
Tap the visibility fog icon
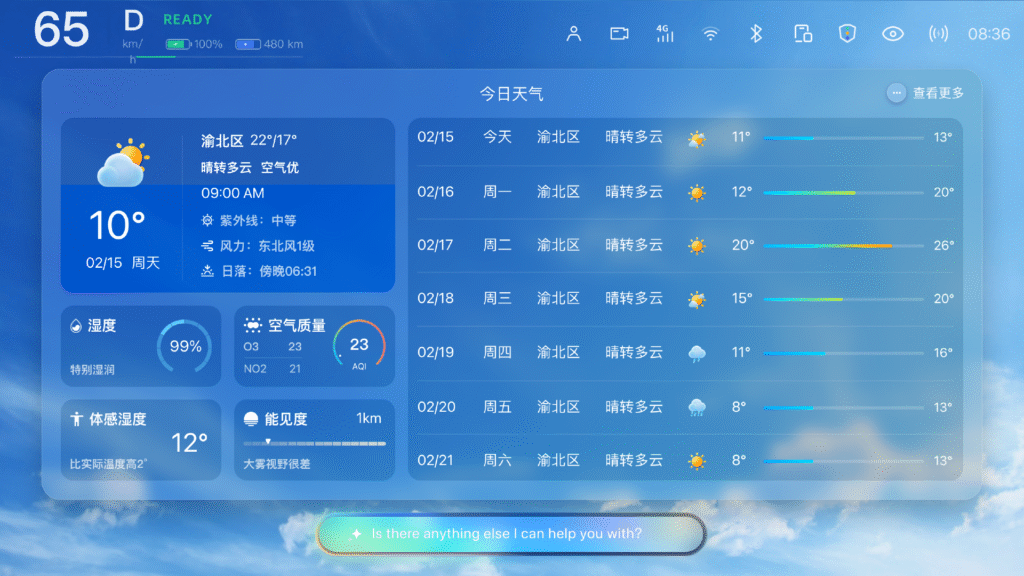(251, 419)
